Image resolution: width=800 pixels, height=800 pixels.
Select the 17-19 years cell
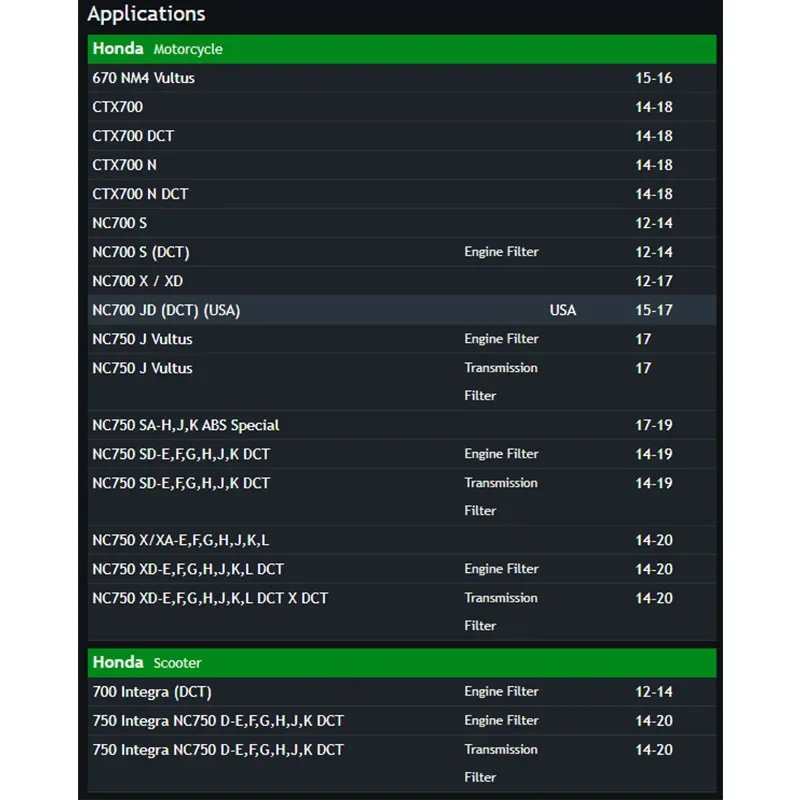point(654,426)
